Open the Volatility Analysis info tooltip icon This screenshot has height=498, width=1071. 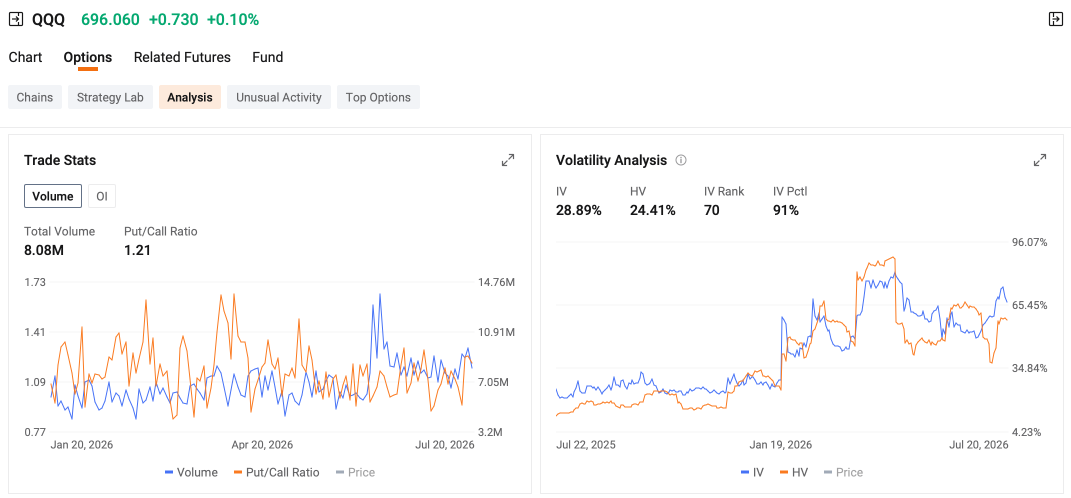click(680, 161)
